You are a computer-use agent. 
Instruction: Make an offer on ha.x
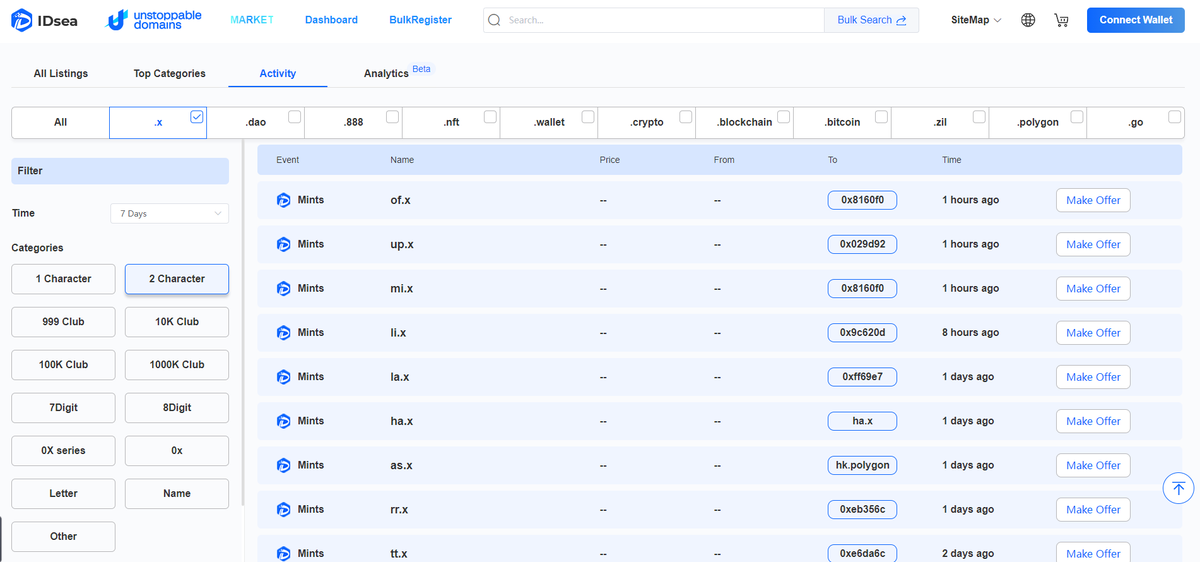(1093, 421)
